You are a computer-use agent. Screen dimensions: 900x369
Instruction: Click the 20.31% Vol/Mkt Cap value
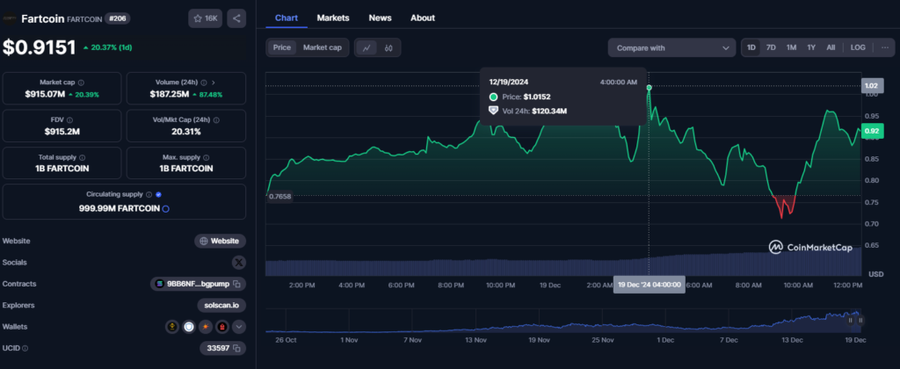click(x=186, y=131)
